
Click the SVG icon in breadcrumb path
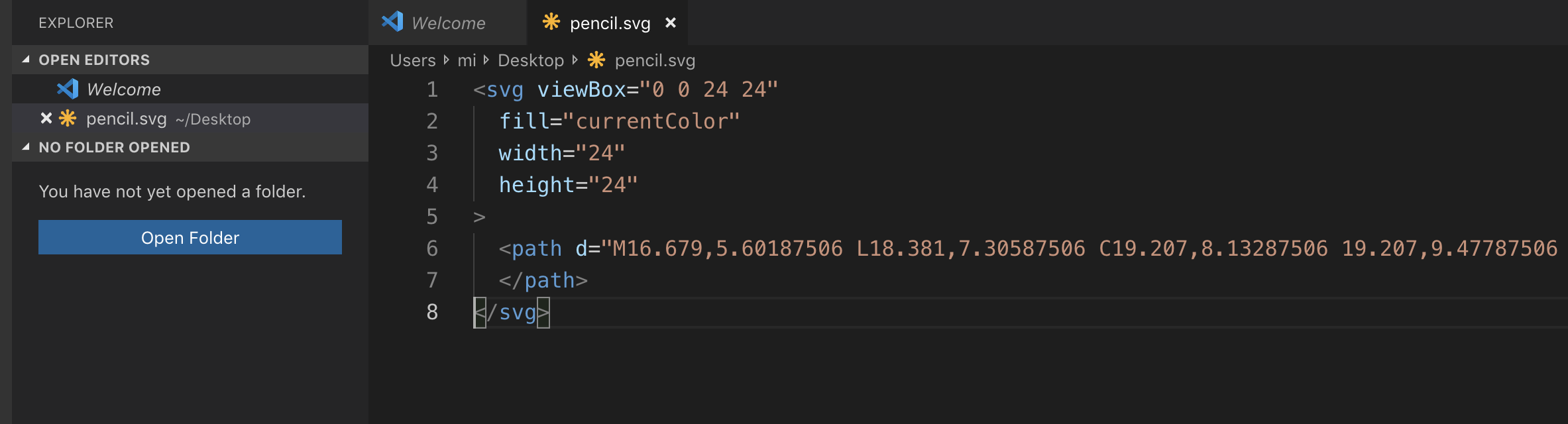[x=596, y=60]
